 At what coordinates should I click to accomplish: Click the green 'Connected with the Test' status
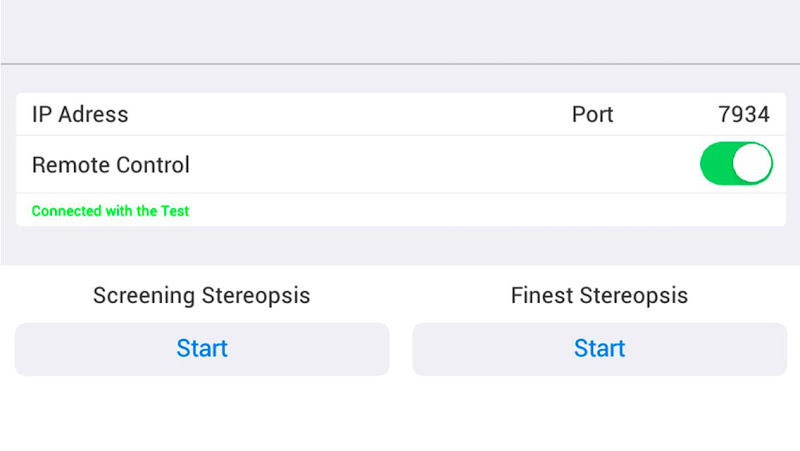(x=110, y=211)
